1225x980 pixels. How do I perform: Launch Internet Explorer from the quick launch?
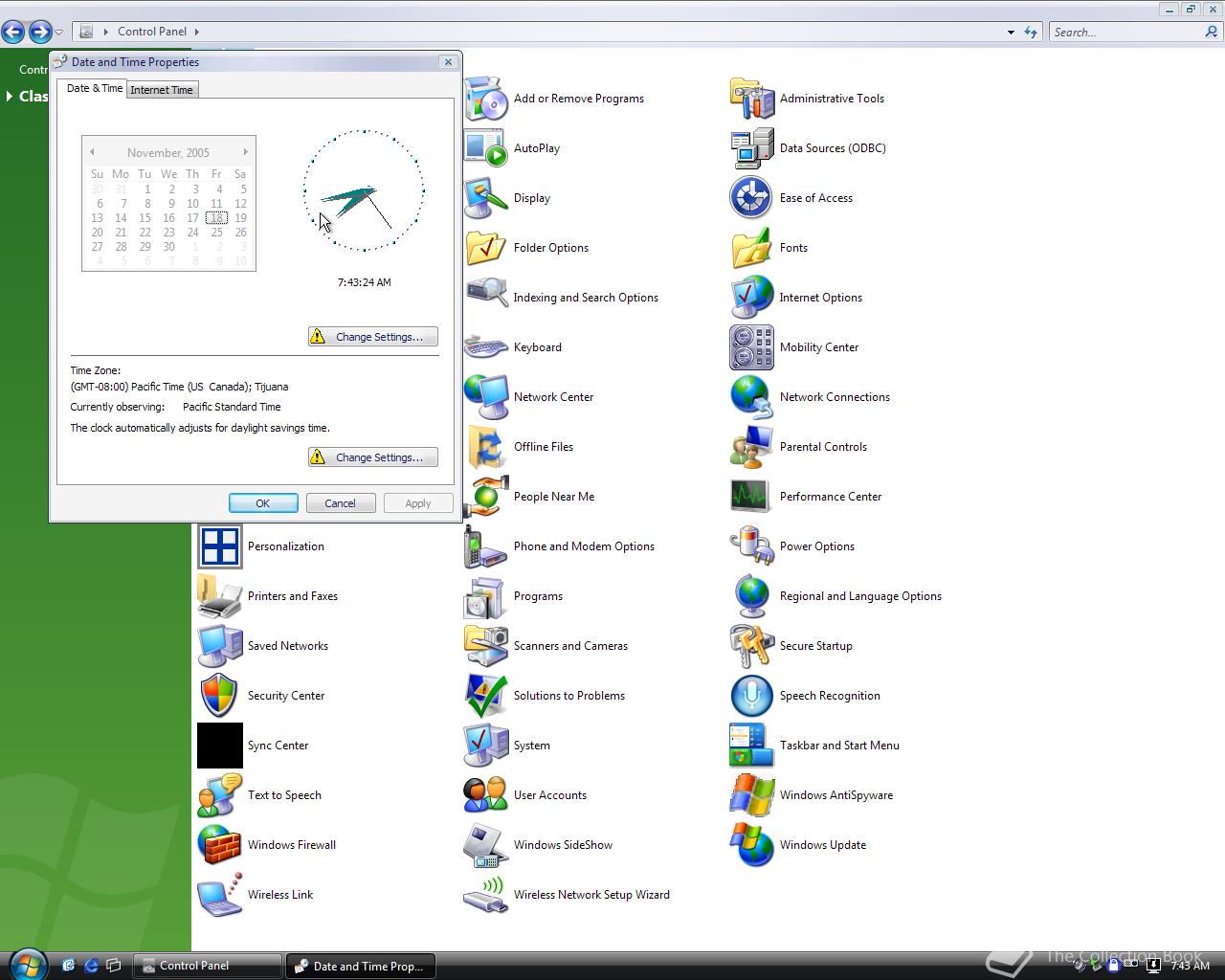point(91,966)
